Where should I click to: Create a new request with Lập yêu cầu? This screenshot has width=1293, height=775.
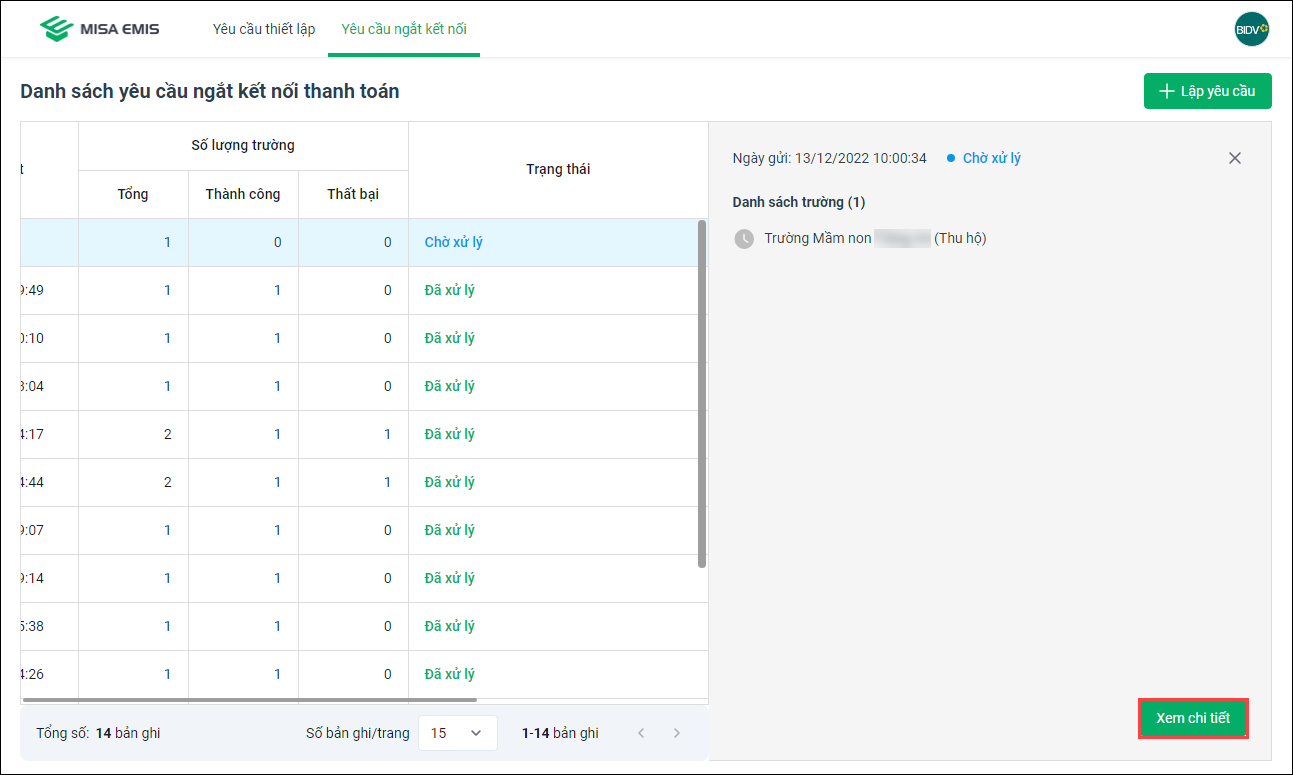tap(1207, 91)
